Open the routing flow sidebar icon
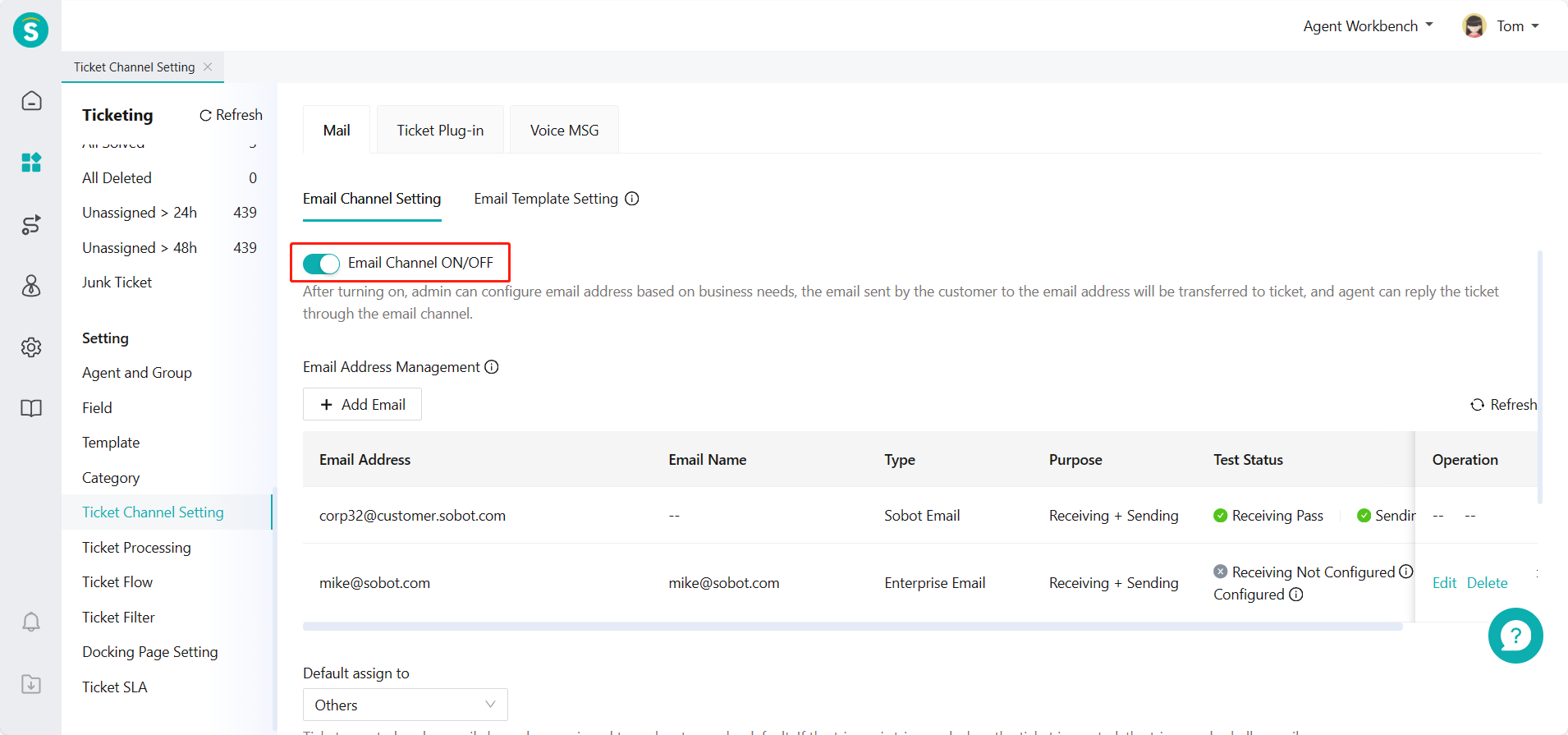This screenshot has width=1568, height=735. (x=31, y=224)
